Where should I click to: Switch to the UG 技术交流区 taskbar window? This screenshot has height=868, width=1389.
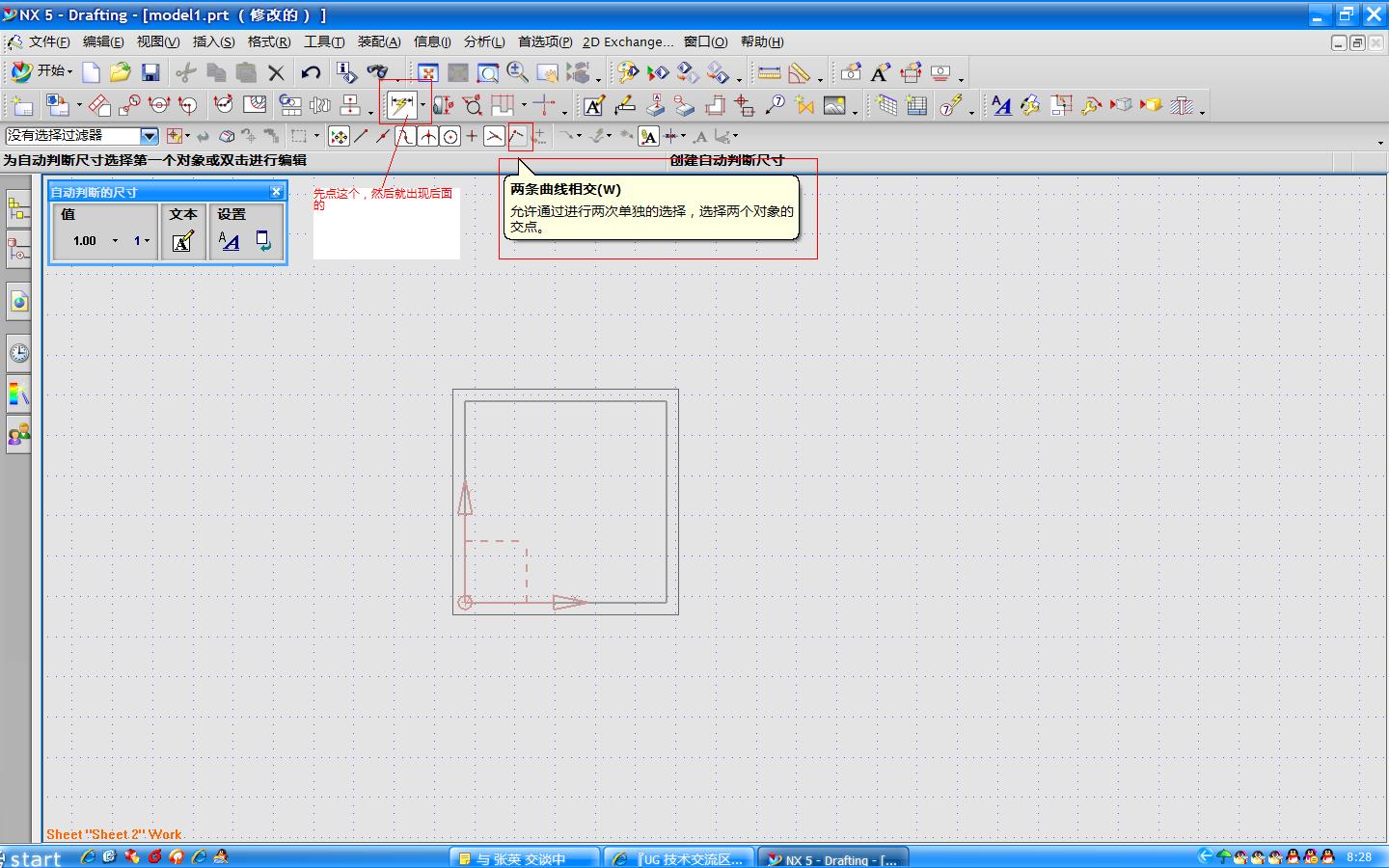tap(680, 858)
